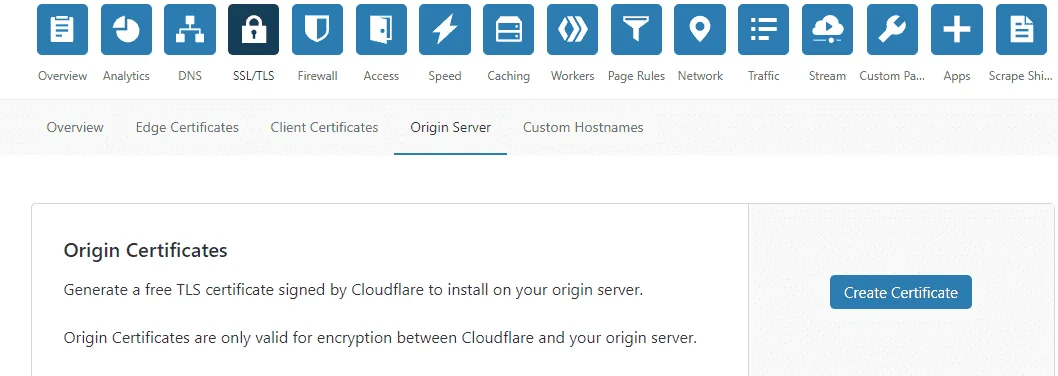Open the DNS network tree icon
Viewport: 1058px width, 376px height.
tap(190, 29)
